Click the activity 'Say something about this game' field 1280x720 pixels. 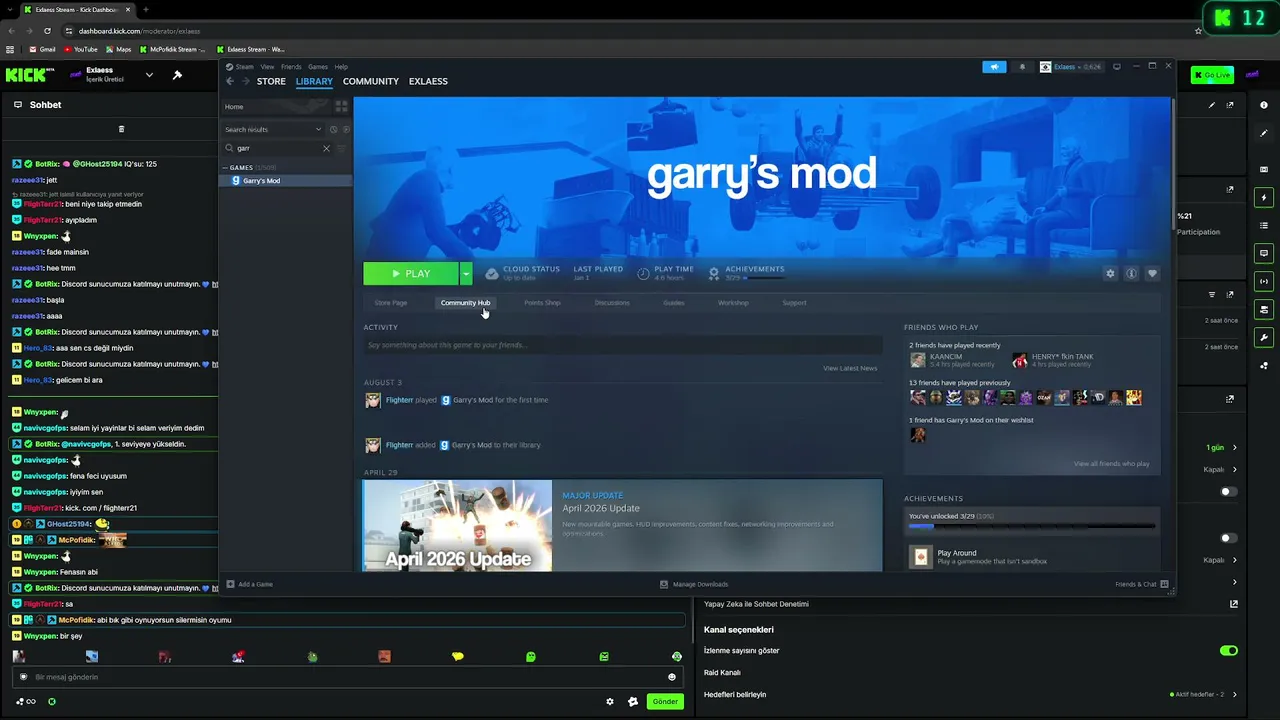tap(623, 345)
